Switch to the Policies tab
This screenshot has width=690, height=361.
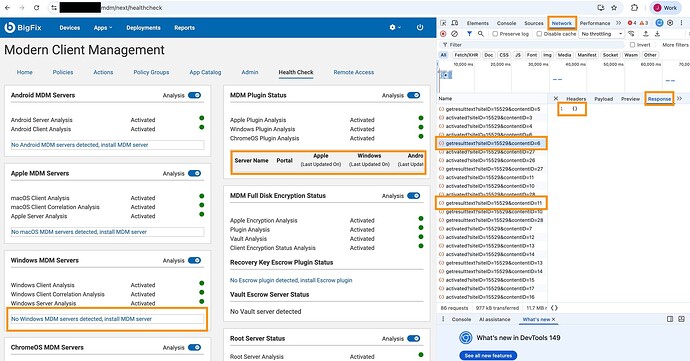[x=63, y=72]
